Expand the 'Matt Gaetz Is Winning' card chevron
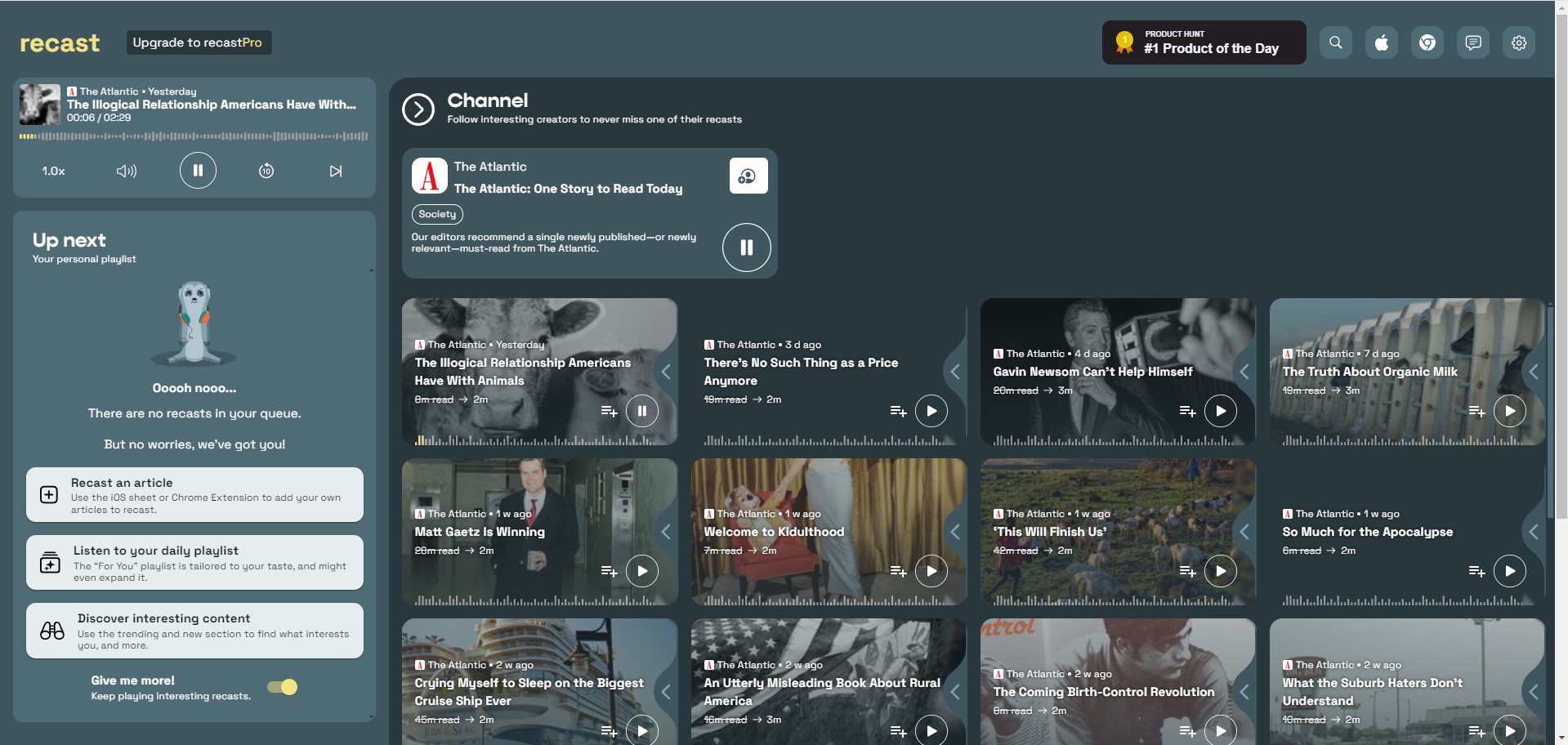The width and height of the screenshot is (1568, 745). (667, 532)
